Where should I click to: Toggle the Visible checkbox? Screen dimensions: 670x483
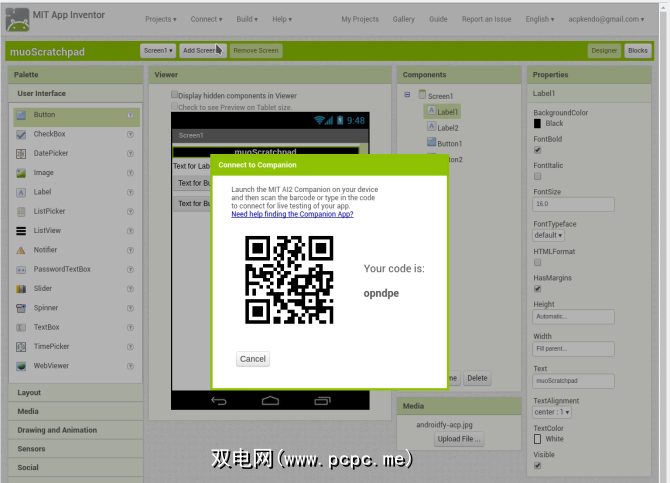pyautogui.click(x=538, y=465)
